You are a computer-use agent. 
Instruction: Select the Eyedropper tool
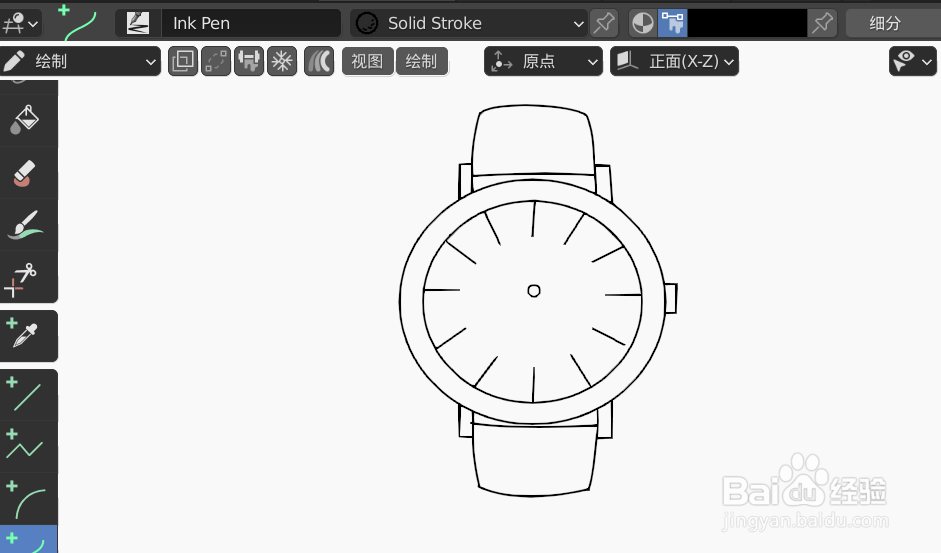point(25,336)
